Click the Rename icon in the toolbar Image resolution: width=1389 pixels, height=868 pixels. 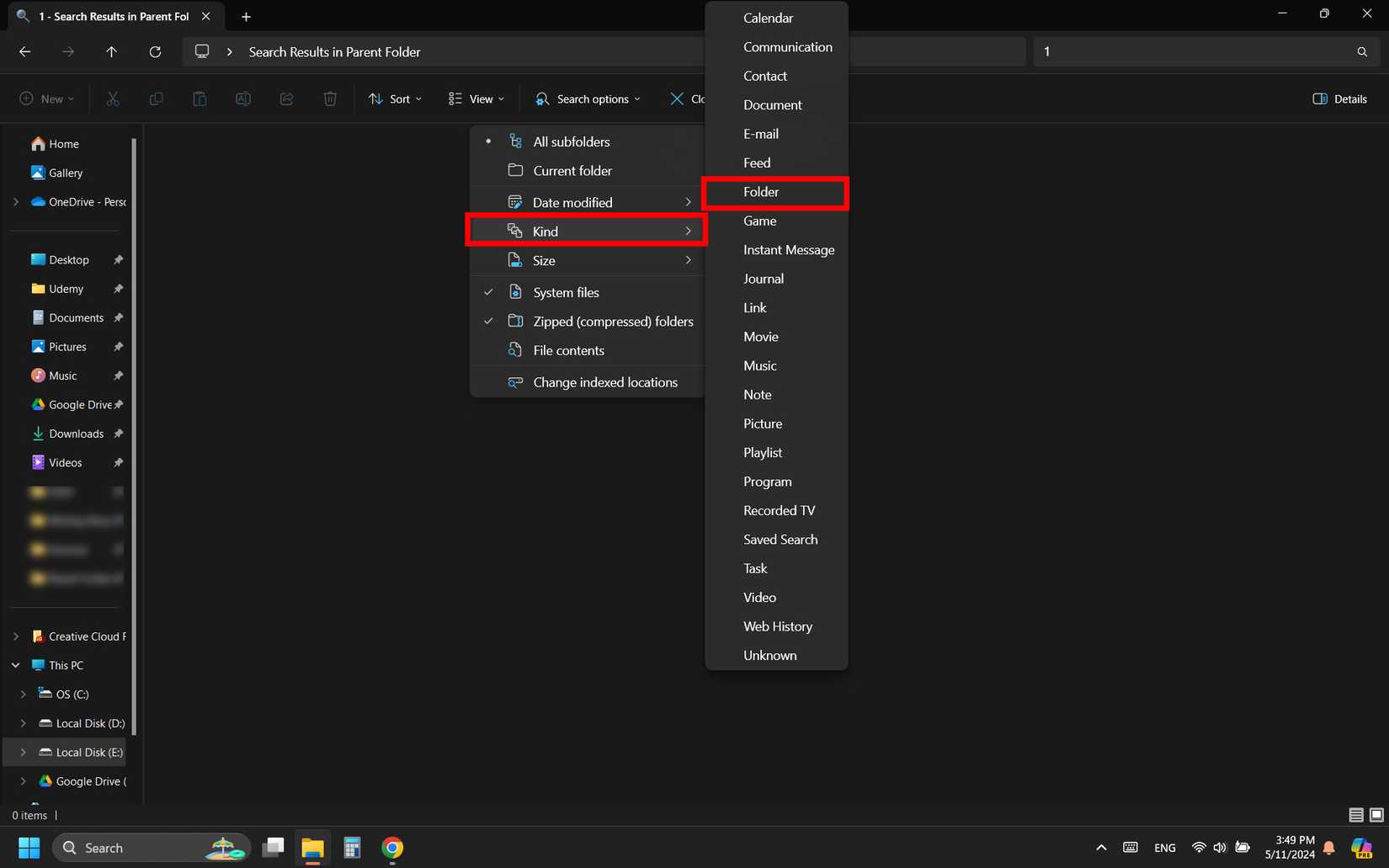[243, 99]
